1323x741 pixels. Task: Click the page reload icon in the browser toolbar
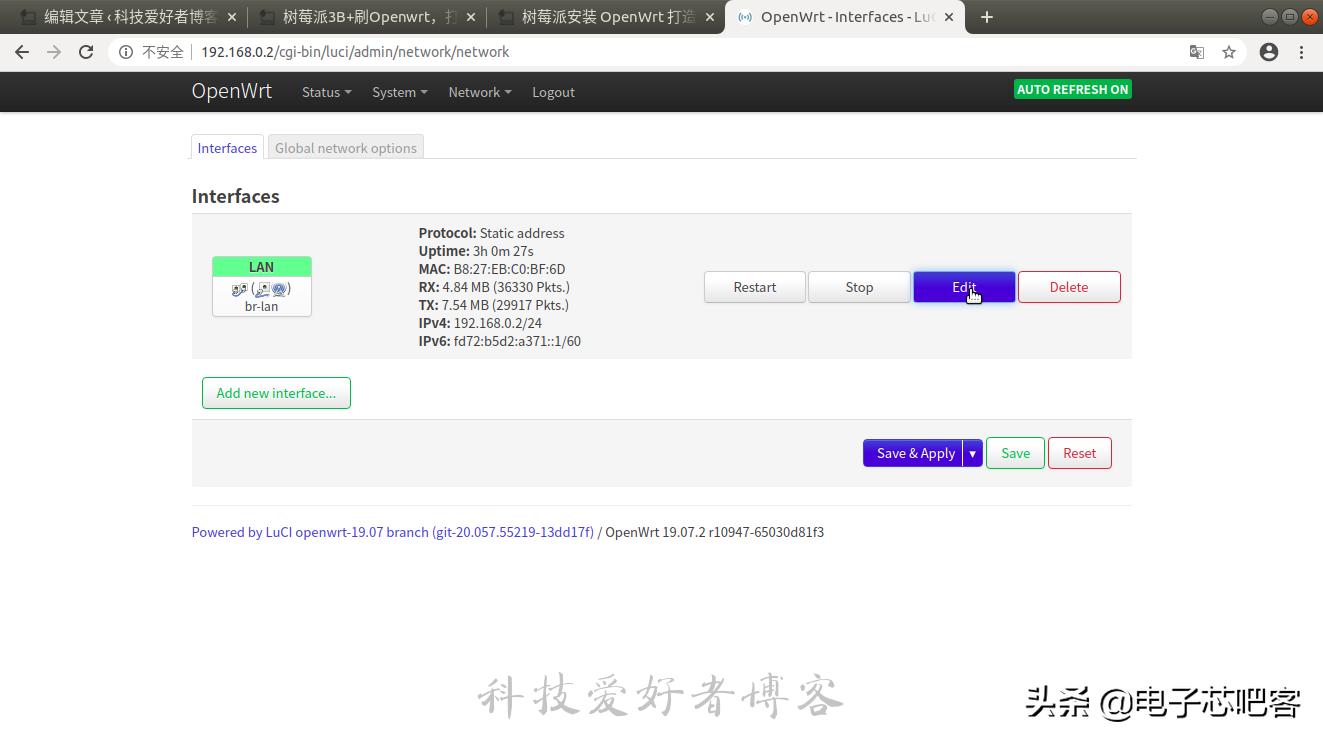click(x=86, y=52)
